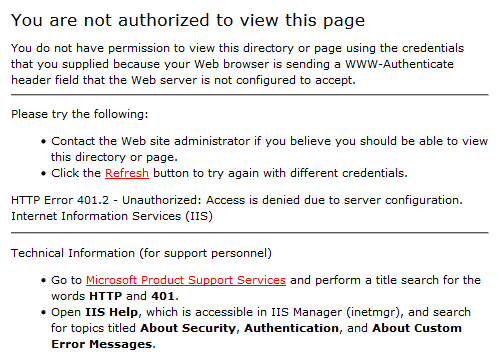Image resolution: width=499 pixels, height=363 pixels.
Task: Click the bold 'Authentication' topic text
Action: point(292,328)
